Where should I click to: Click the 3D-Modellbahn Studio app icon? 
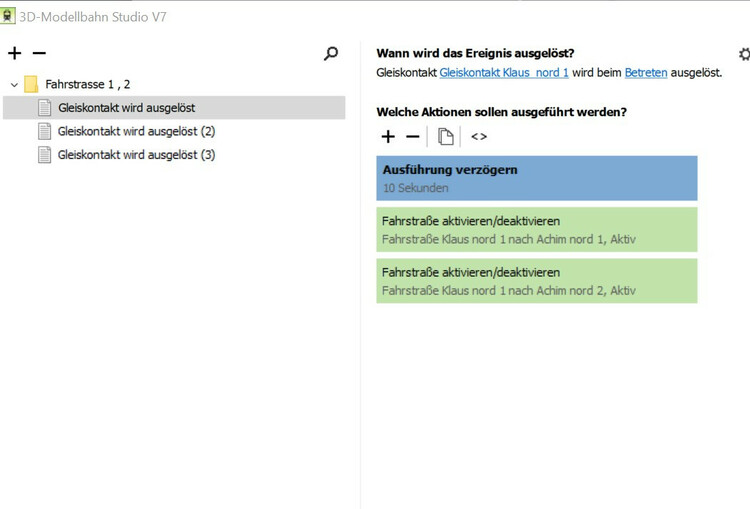click(9, 16)
